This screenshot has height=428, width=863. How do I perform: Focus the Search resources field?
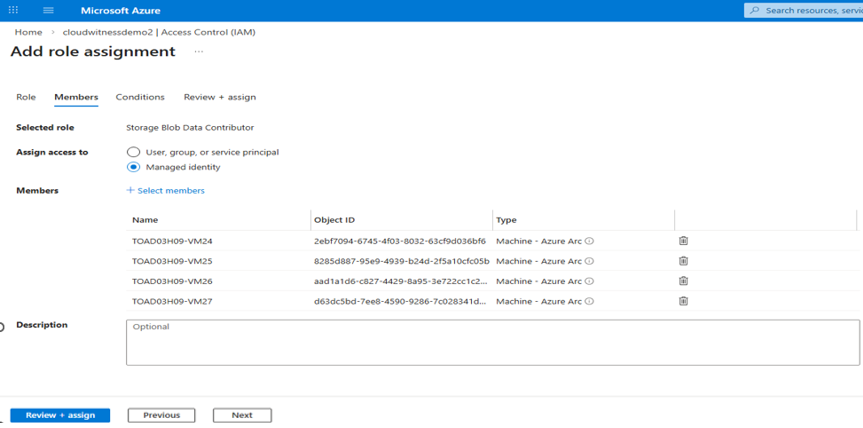tap(804, 10)
